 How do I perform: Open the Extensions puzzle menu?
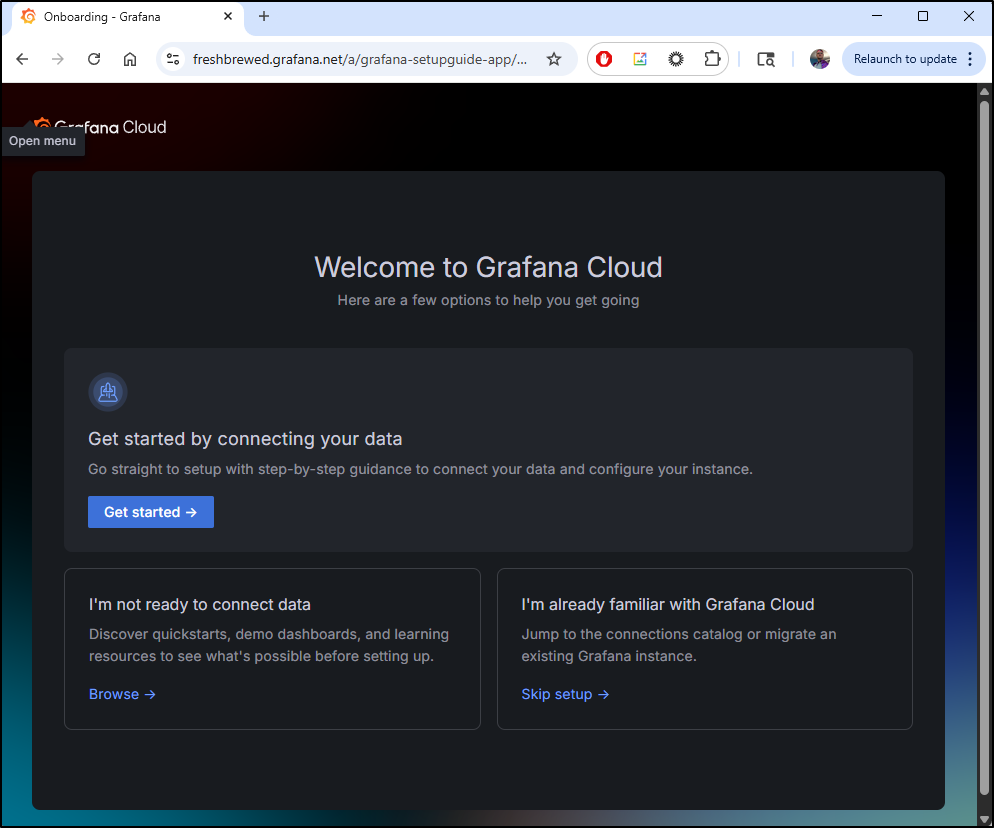point(712,59)
